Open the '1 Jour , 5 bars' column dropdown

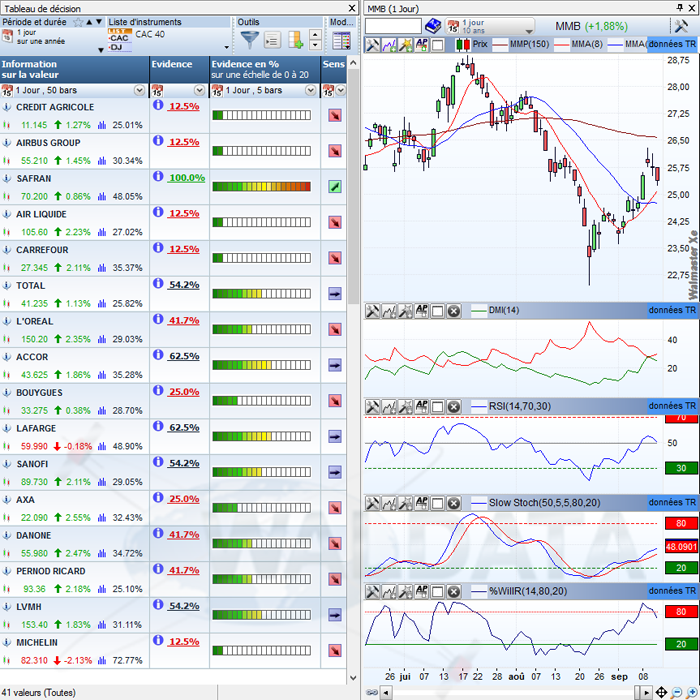pyautogui.click(x=310, y=91)
